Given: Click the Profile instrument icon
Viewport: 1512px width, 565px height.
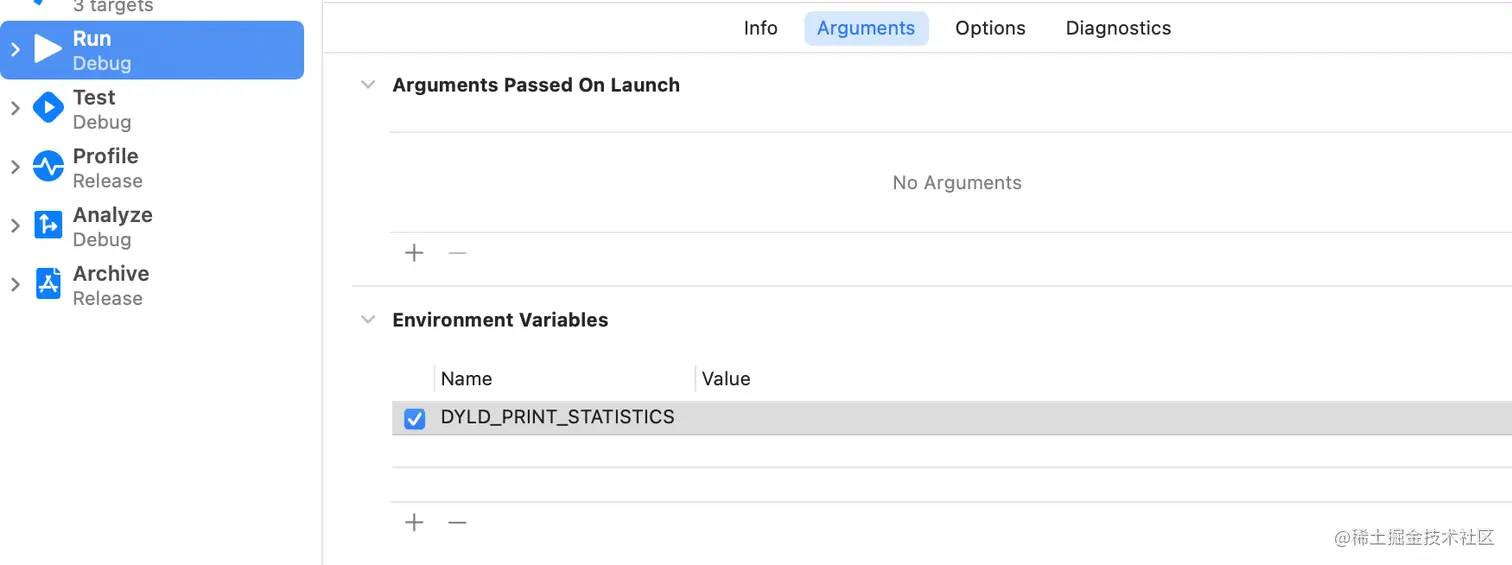Looking at the screenshot, I should [48, 167].
